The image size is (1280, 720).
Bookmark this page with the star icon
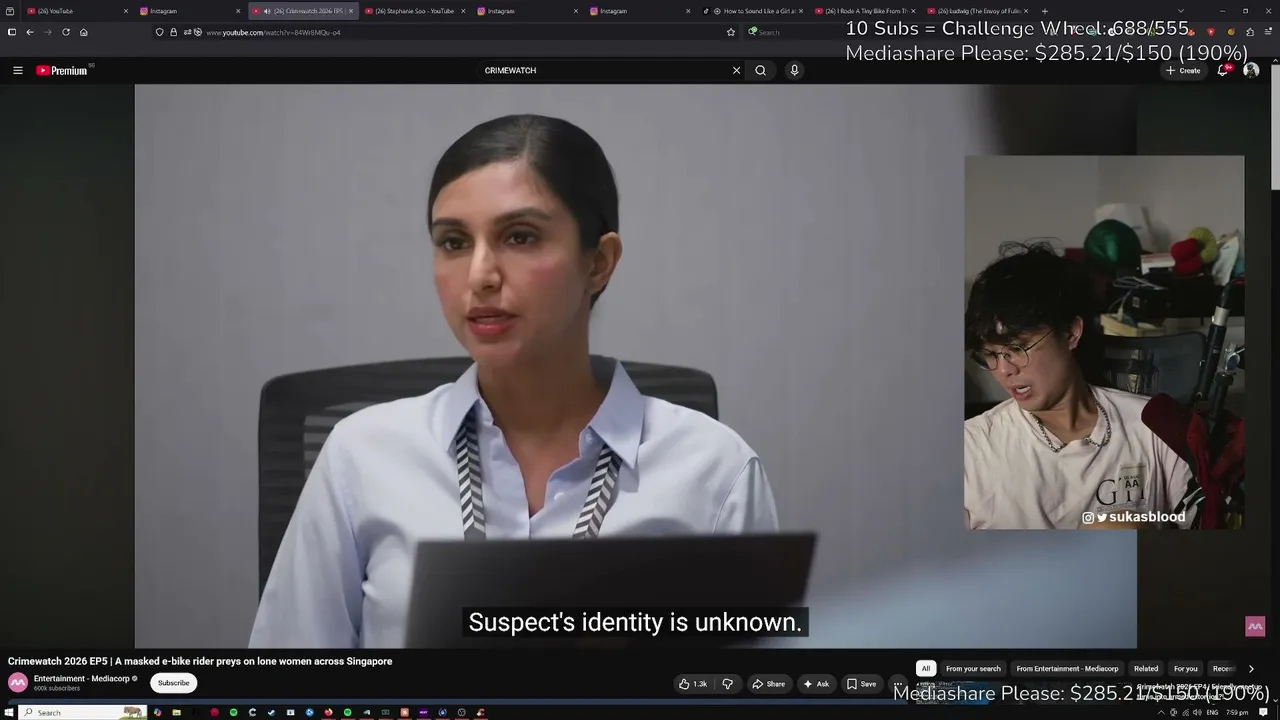click(x=731, y=32)
